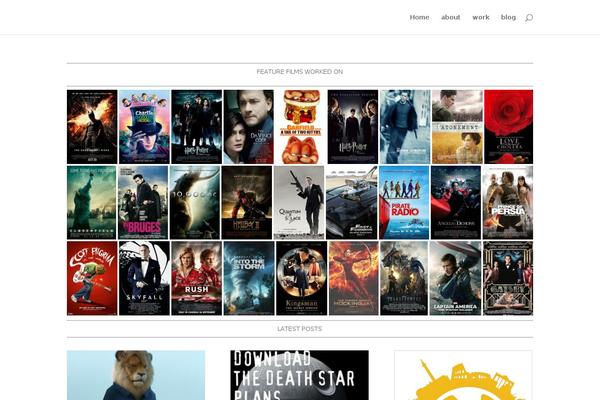Open the about menu item
600x400 pixels.
[x=450, y=17]
